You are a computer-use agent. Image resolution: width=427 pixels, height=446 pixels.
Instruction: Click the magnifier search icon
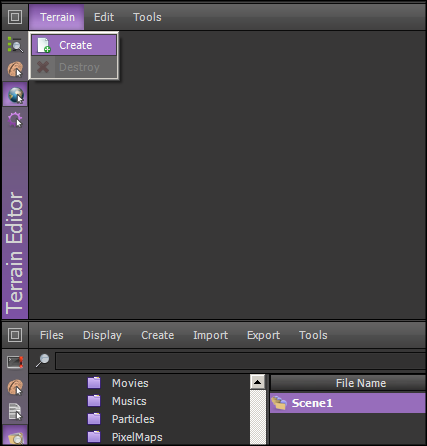pos(42,361)
